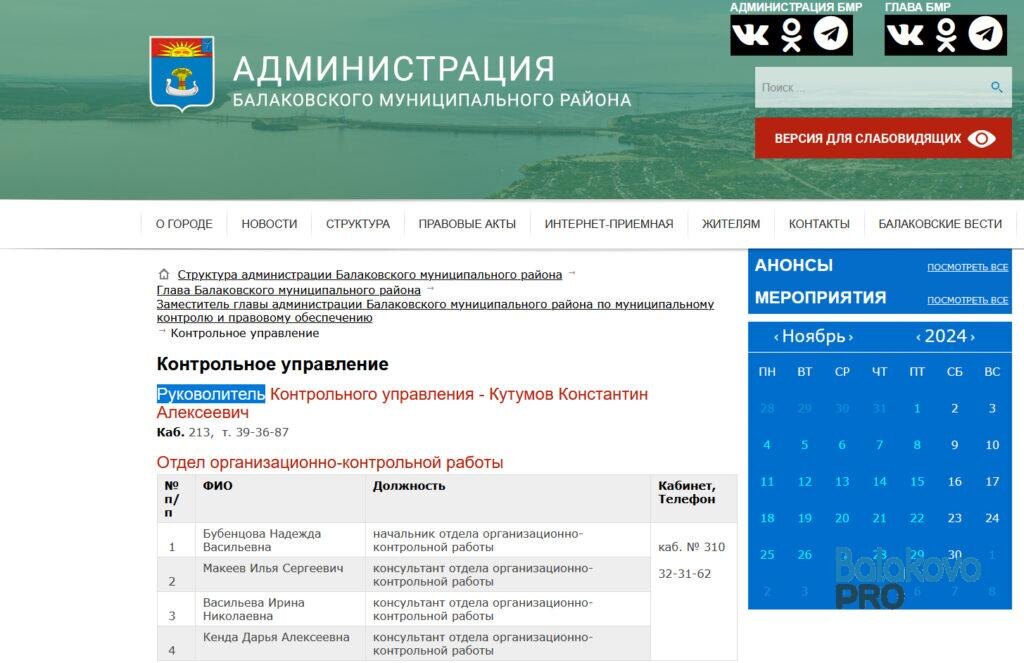Open the Administration BMR Telegram icon

click(831, 34)
